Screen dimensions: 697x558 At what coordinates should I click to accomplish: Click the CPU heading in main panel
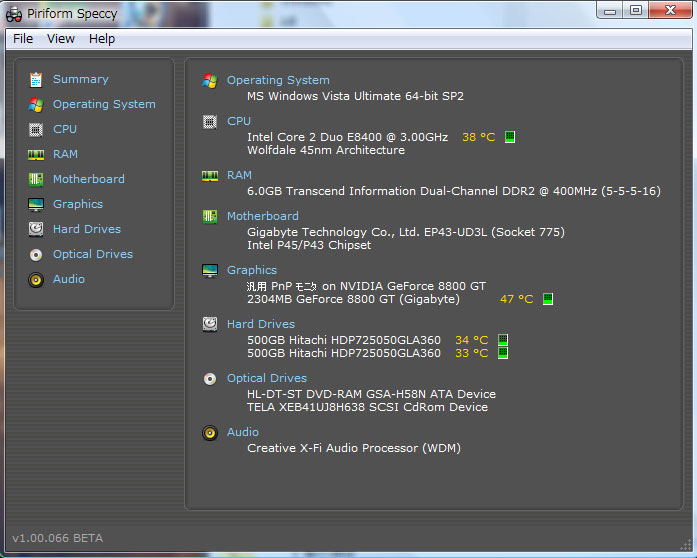click(x=239, y=121)
